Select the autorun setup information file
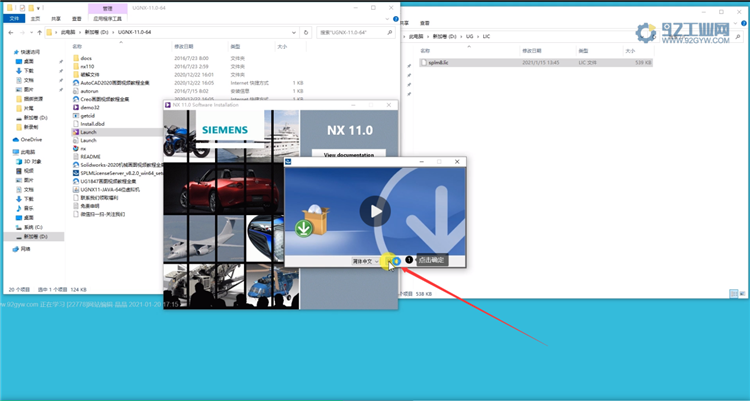The height and width of the screenshot is (401, 750). (x=89, y=91)
